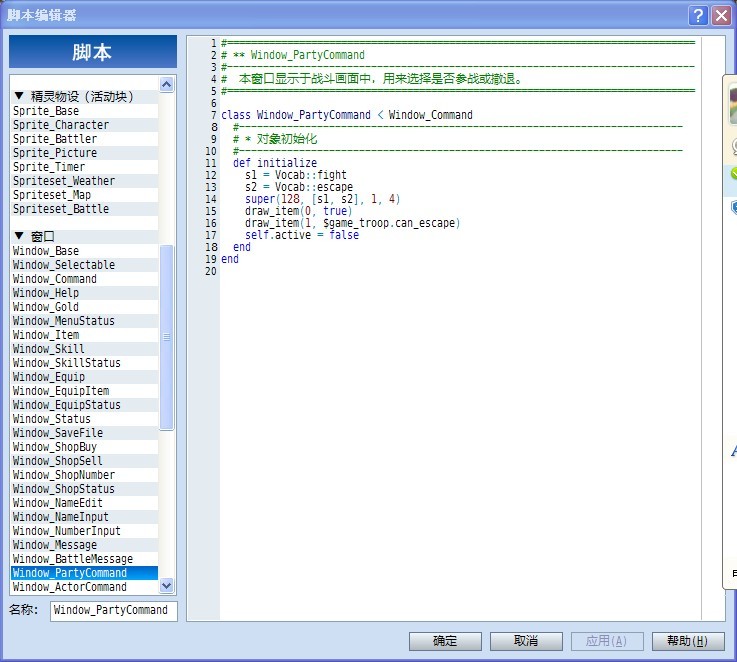Confirm with the 确定 button
Viewport: 737px width, 662px height.
pos(445,641)
